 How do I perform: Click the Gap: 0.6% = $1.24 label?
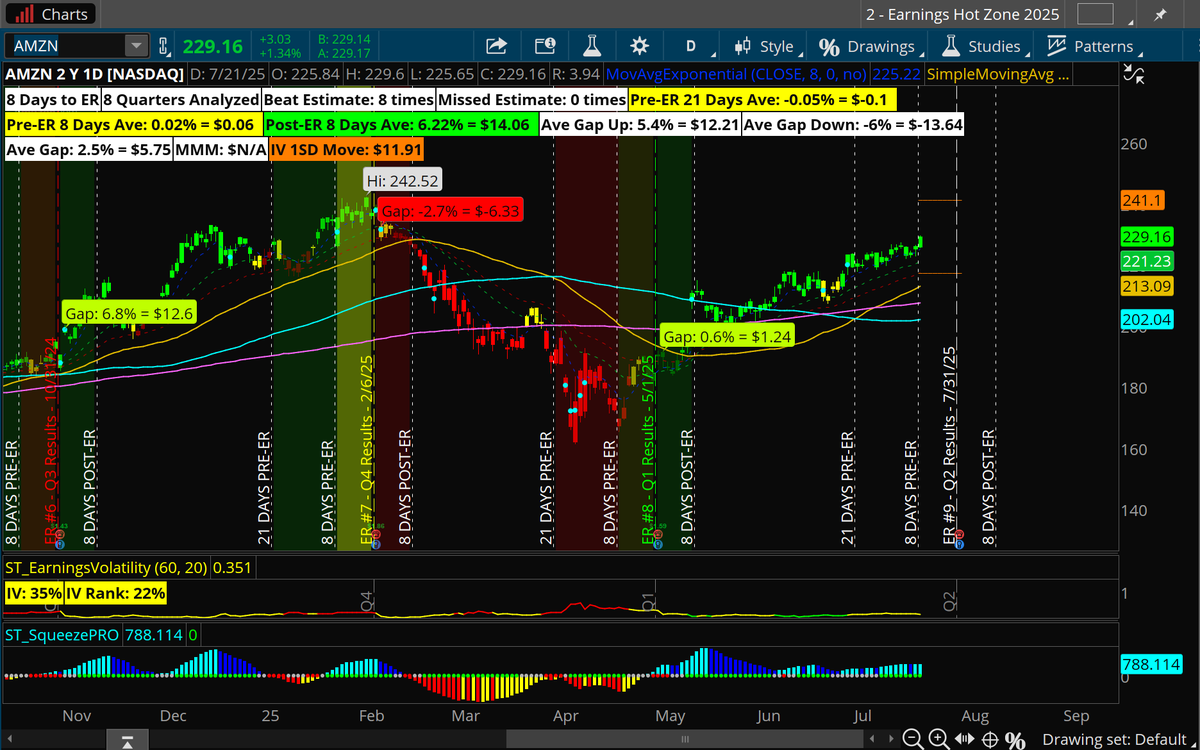coord(727,336)
